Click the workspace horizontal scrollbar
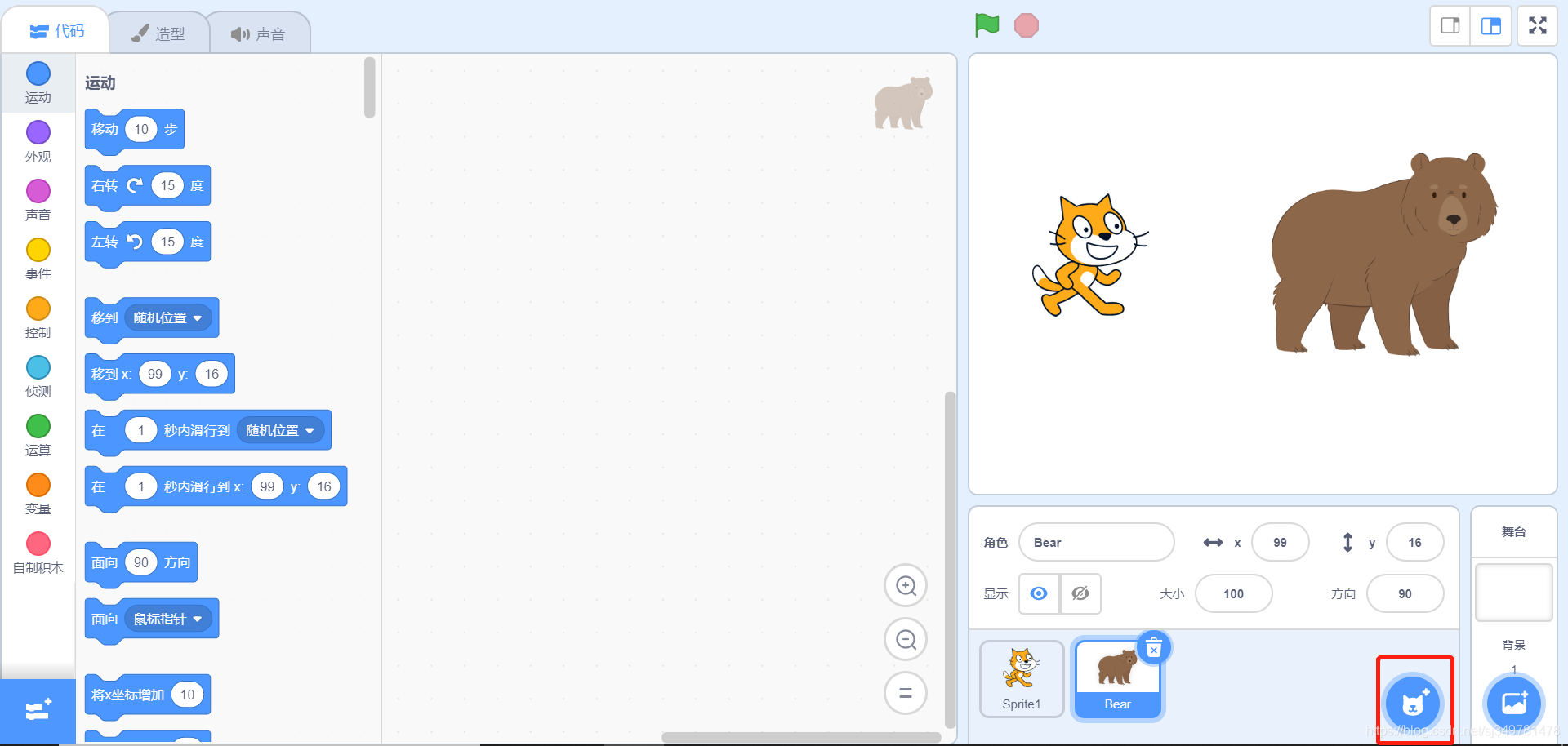This screenshot has width=1568, height=746. click(x=800, y=737)
